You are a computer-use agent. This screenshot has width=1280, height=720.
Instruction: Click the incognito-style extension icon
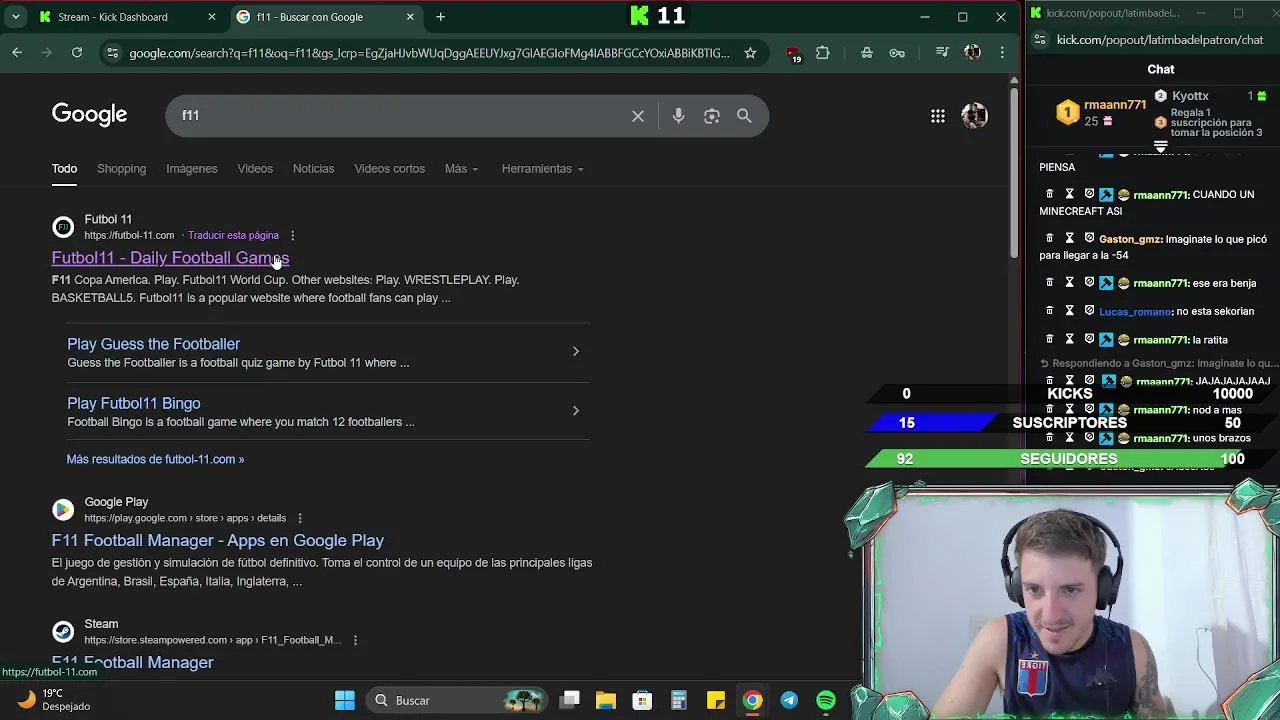pyautogui.click(x=866, y=53)
